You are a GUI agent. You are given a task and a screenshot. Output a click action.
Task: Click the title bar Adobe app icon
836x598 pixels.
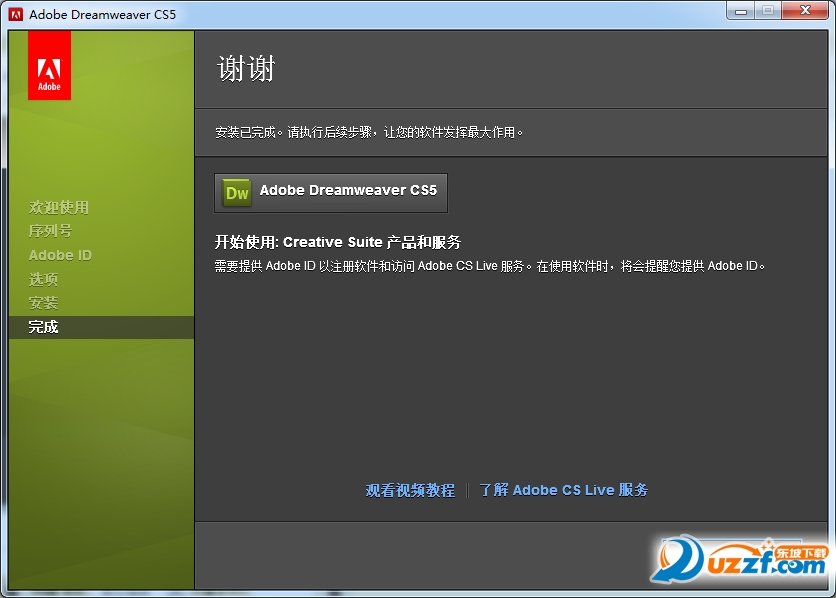(16, 14)
